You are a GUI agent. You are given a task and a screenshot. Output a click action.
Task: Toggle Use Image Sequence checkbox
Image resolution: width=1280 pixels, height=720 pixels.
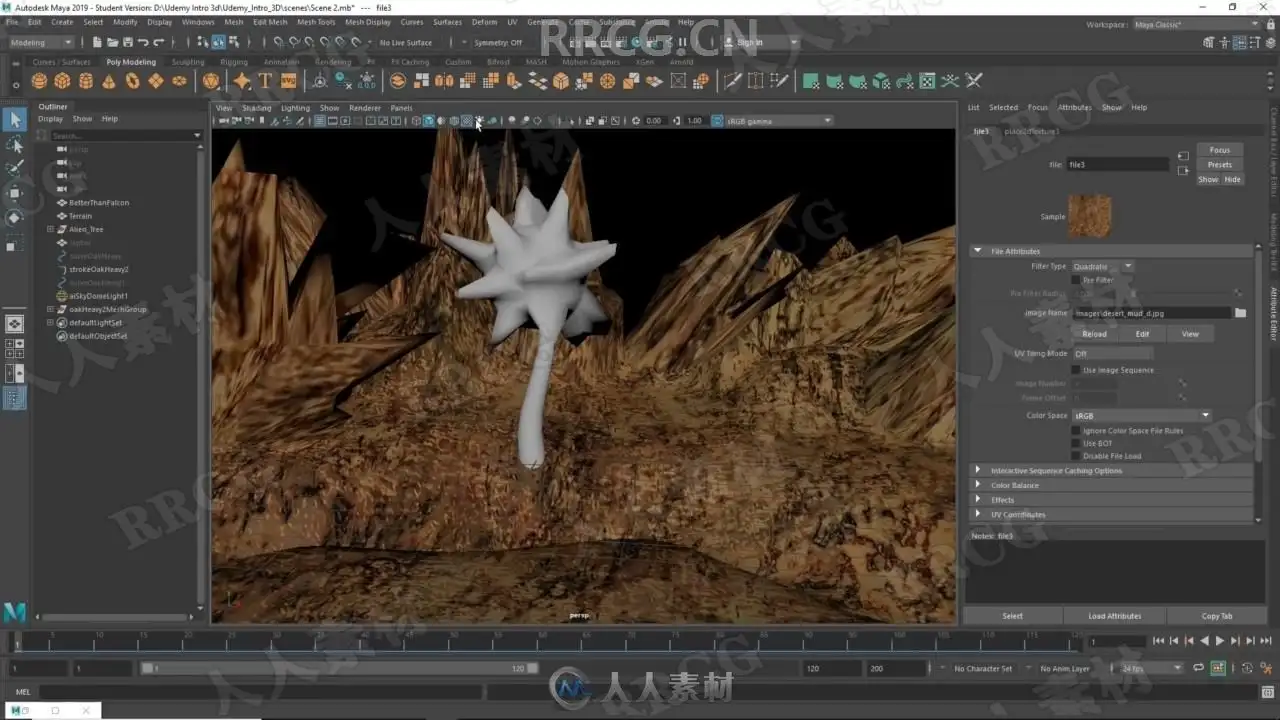[x=1076, y=370]
